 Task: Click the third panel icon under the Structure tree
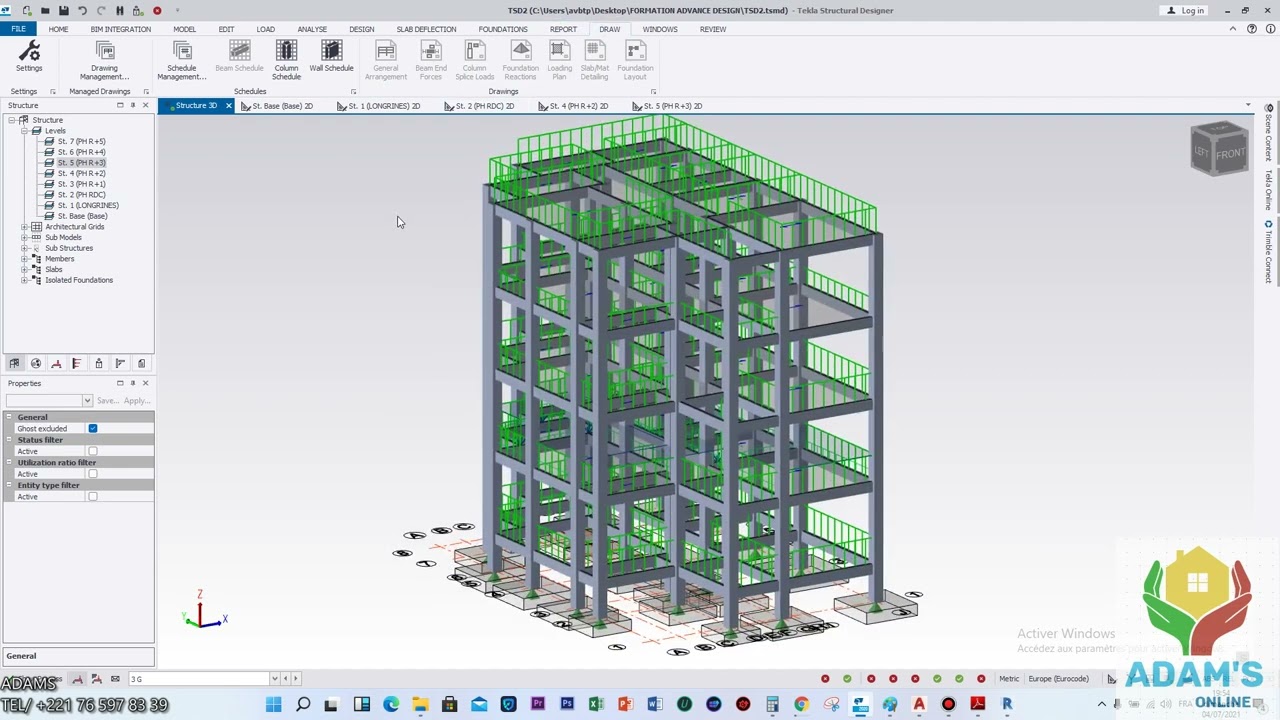[56, 364]
